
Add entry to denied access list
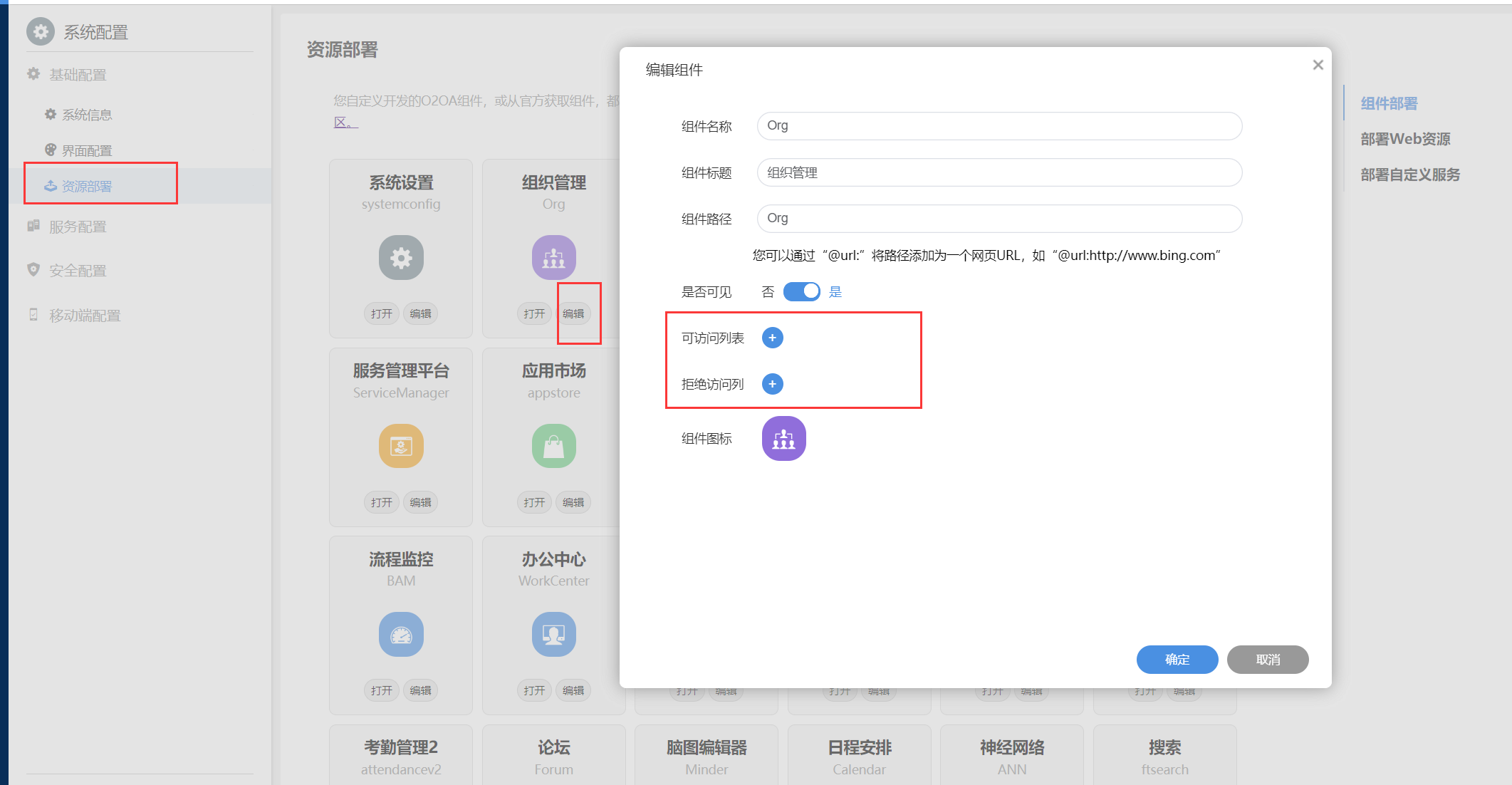click(x=772, y=384)
